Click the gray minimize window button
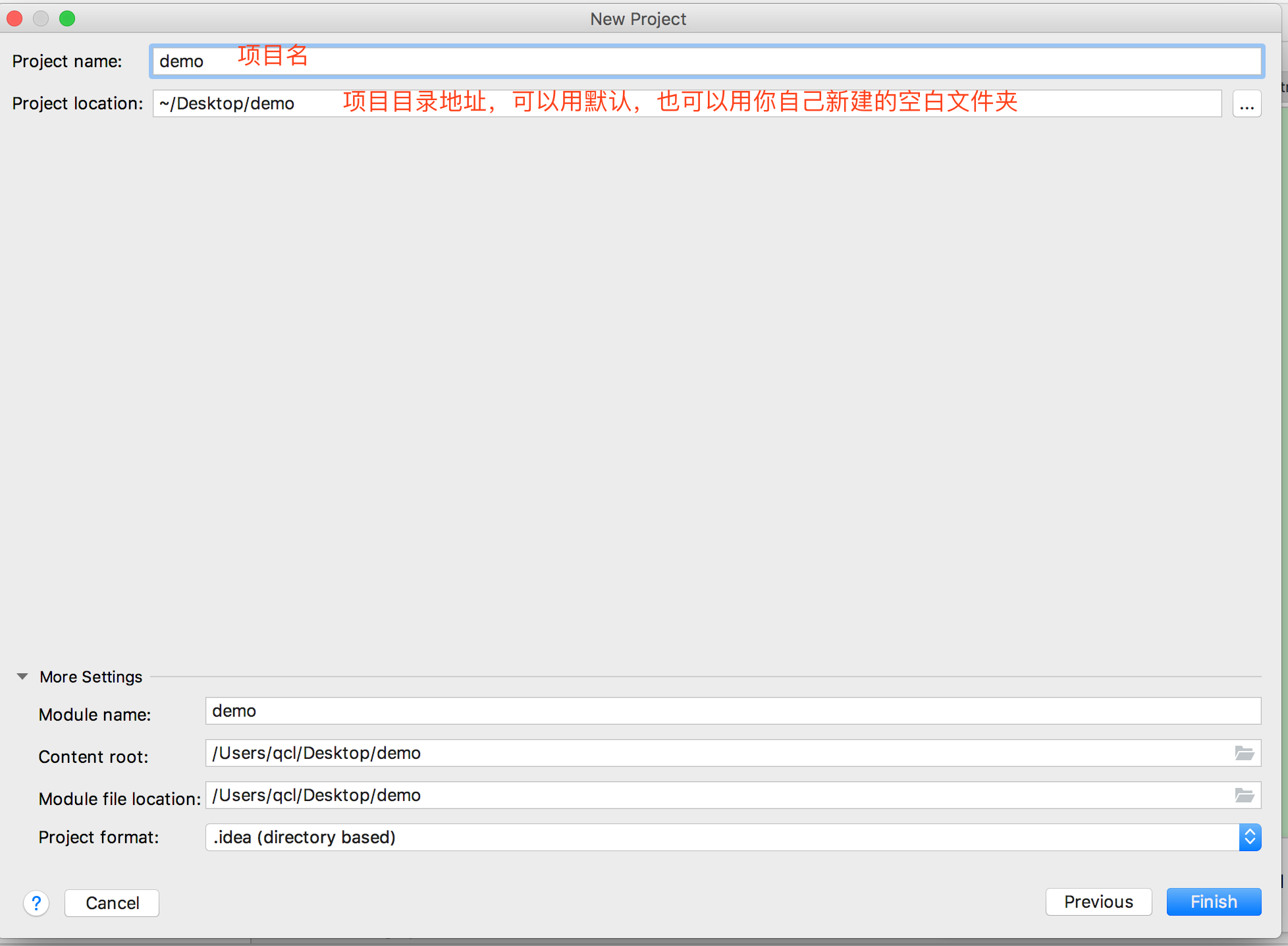 tap(41, 18)
